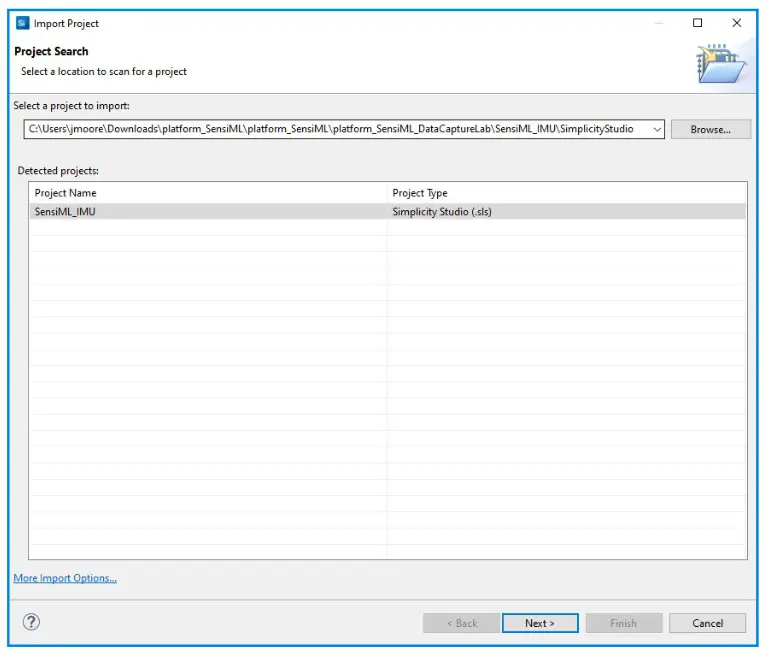This screenshot has height=657, width=768.
Task: Close the Import Project dialog
Action: click(x=737, y=23)
